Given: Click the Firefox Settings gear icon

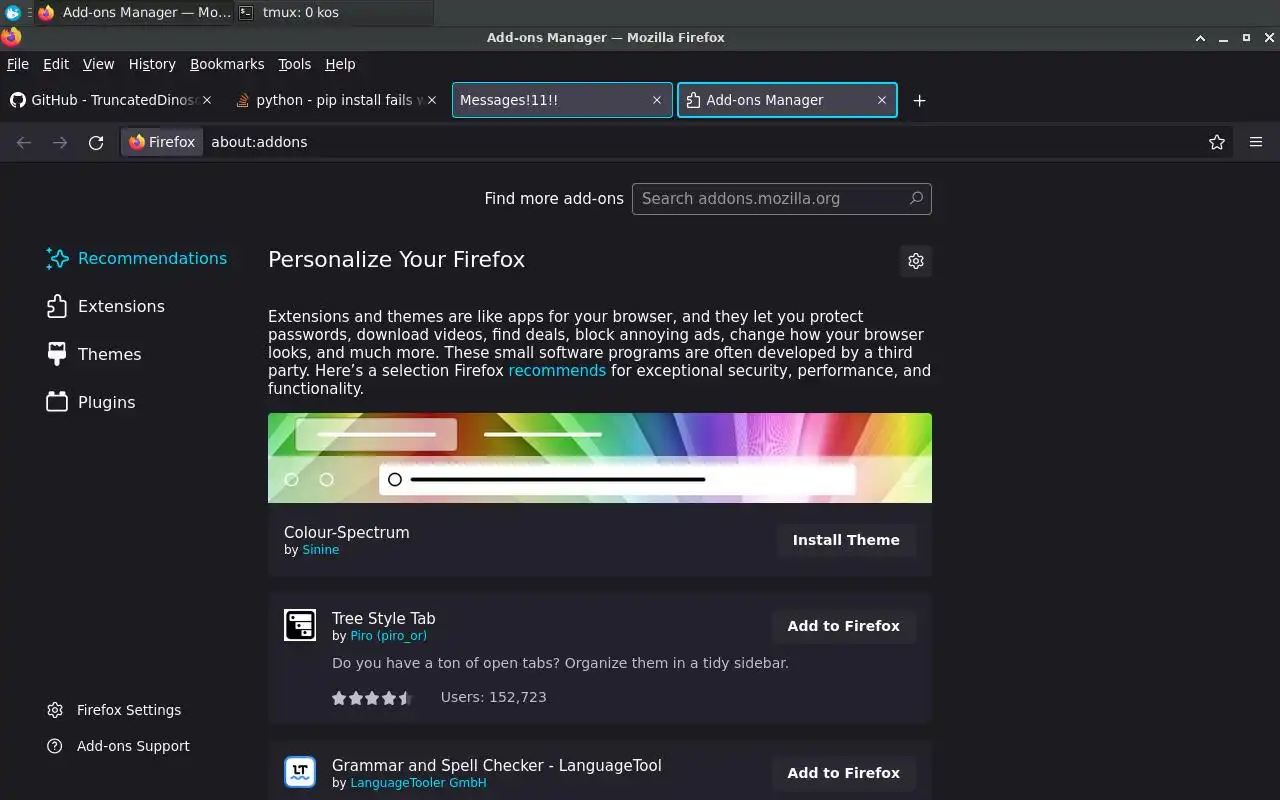Looking at the screenshot, I should (55, 710).
